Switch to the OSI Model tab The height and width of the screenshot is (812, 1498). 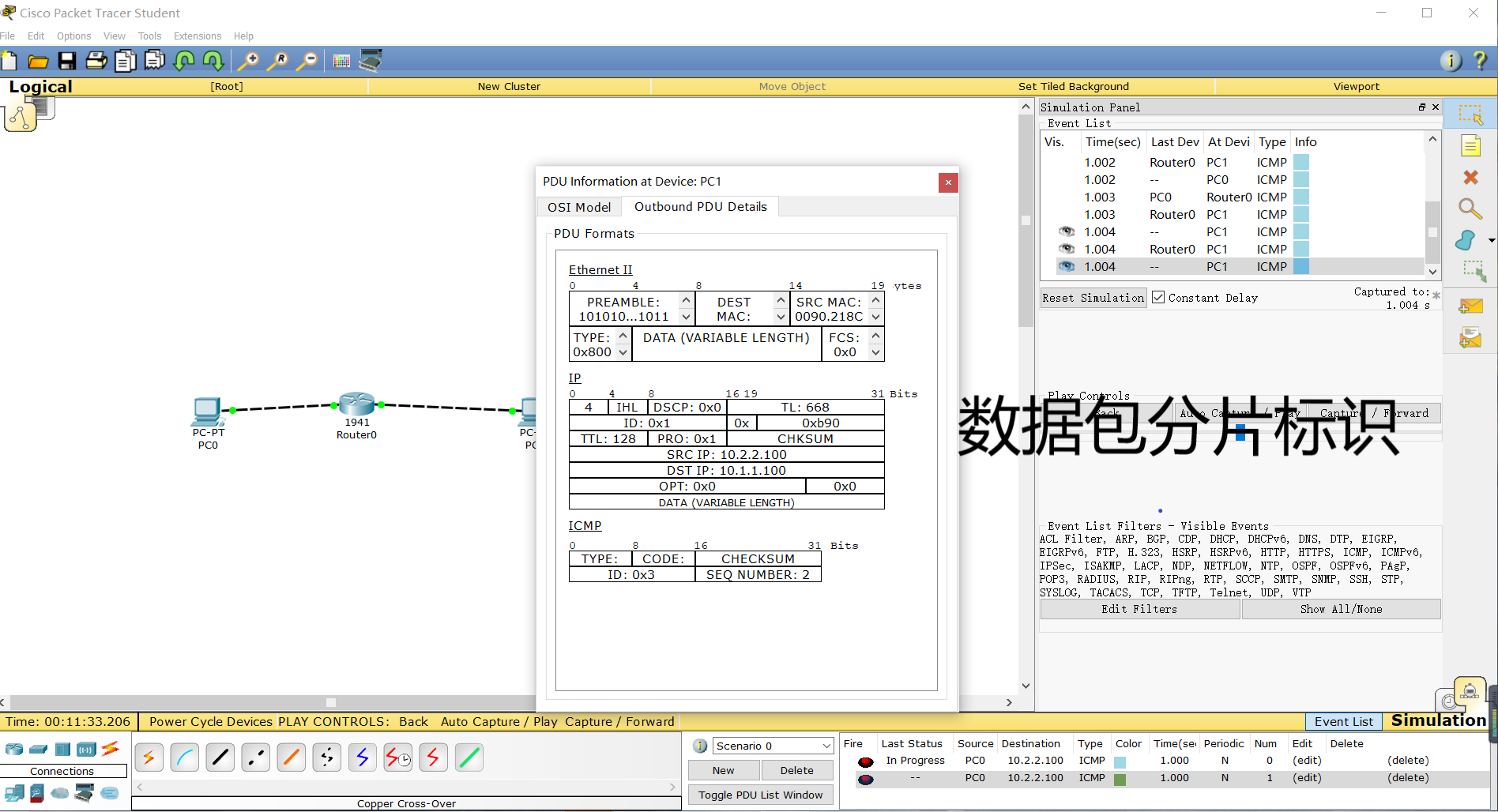579,207
